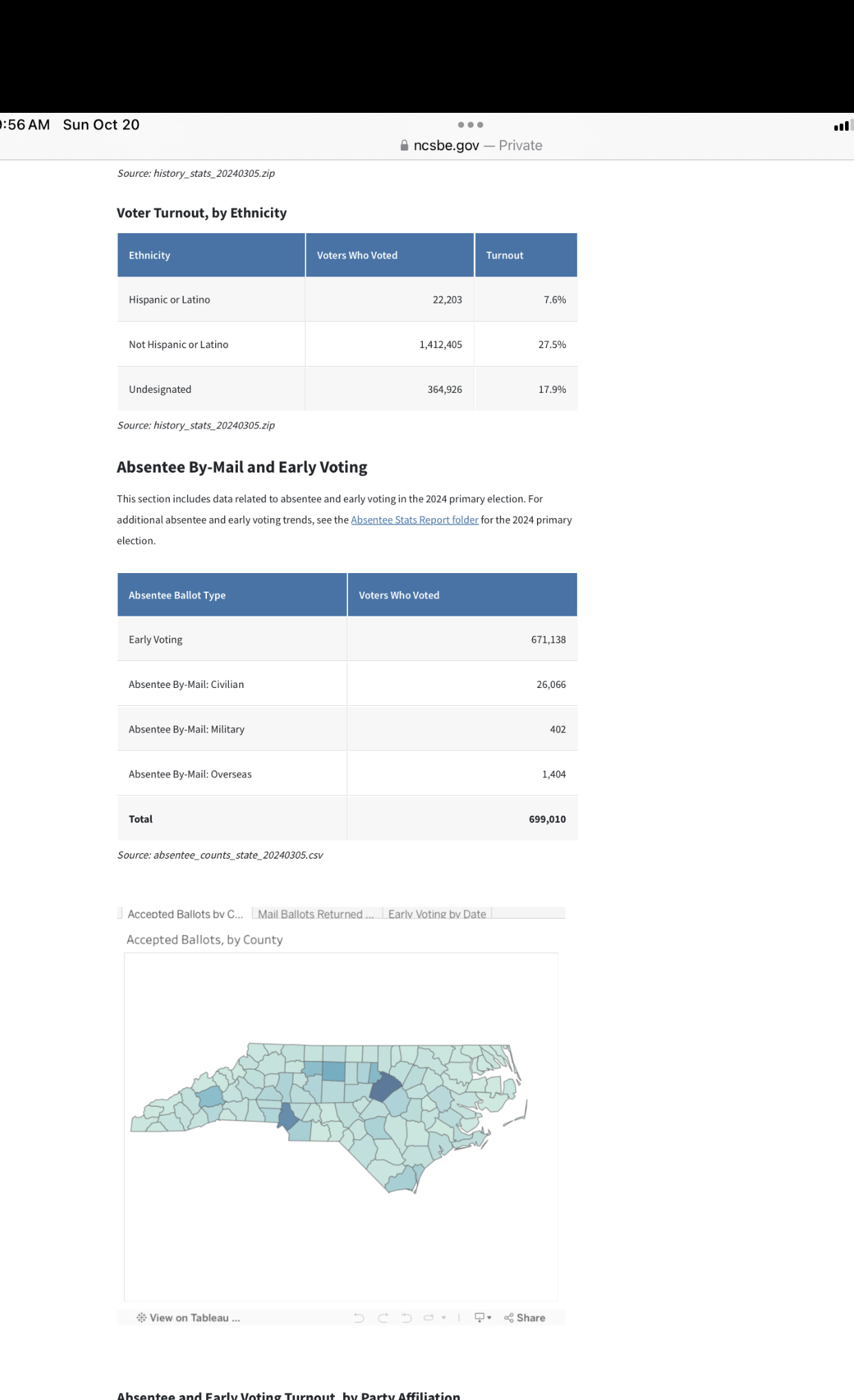Screen dimensions: 854x1400
Task: Click the 364,926 voters value
Action: tap(445, 389)
